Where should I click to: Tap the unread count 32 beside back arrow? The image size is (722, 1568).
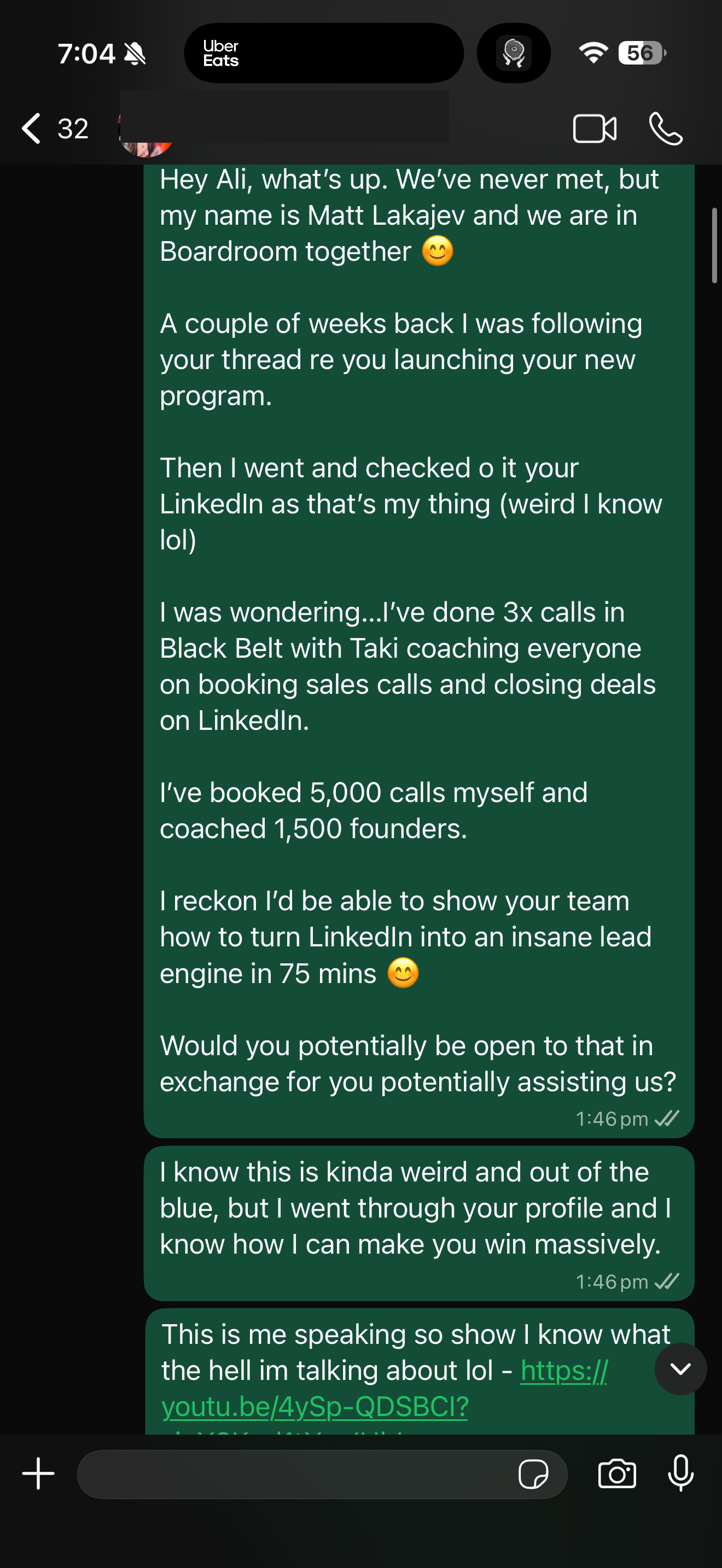(73, 128)
